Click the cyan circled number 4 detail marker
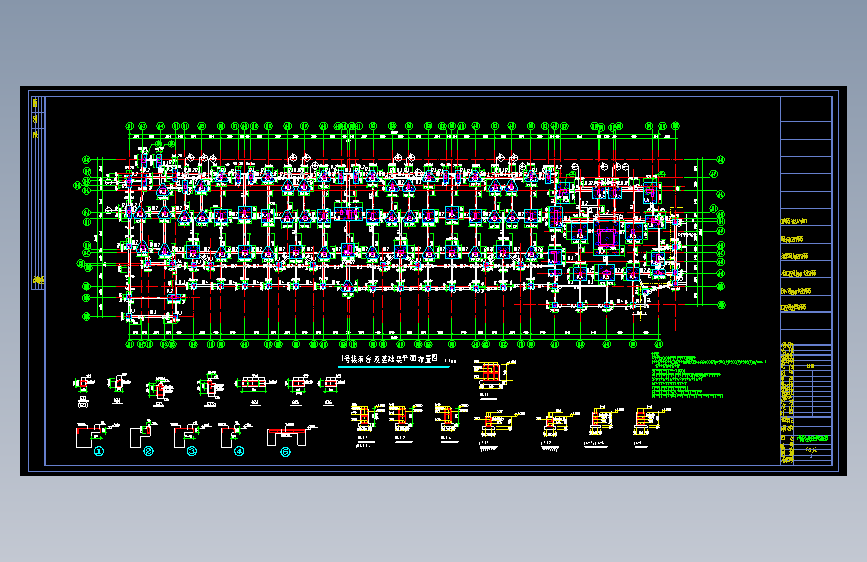Viewport: 867px width, 562px height. pos(239,451)
